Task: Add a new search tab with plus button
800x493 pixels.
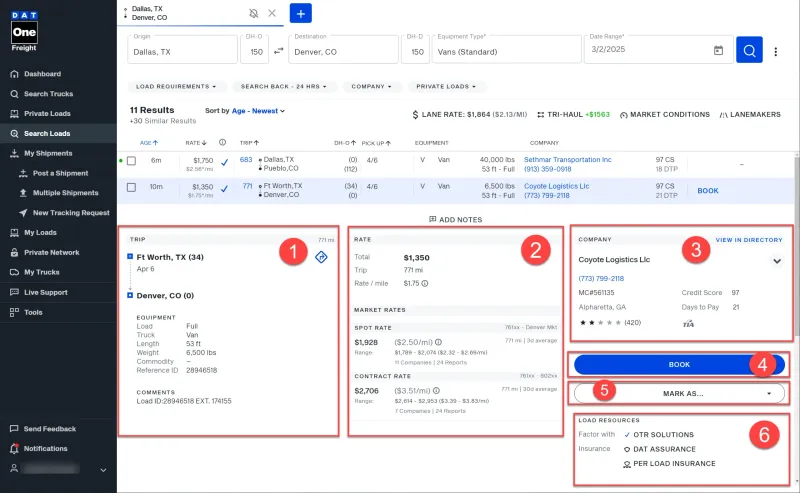Action: [301, 13]
